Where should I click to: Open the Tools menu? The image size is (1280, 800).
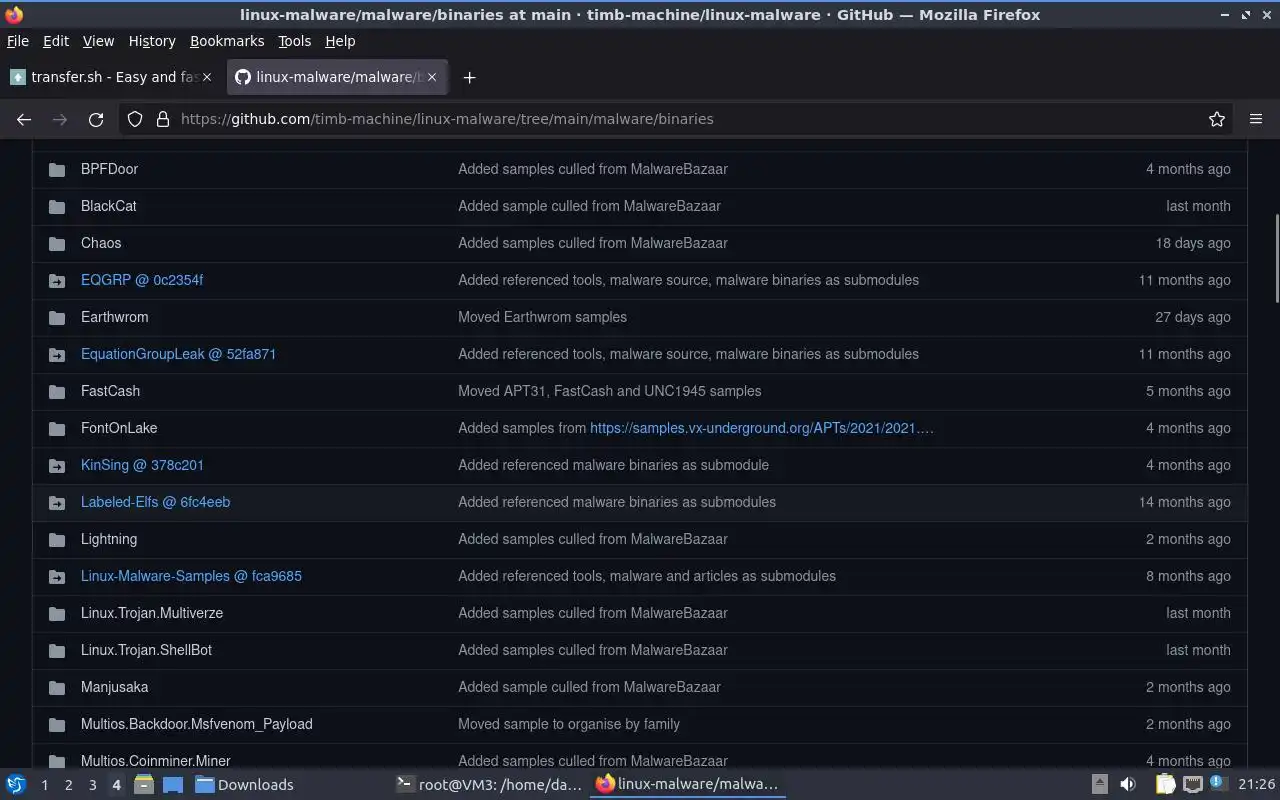point(295,41)
